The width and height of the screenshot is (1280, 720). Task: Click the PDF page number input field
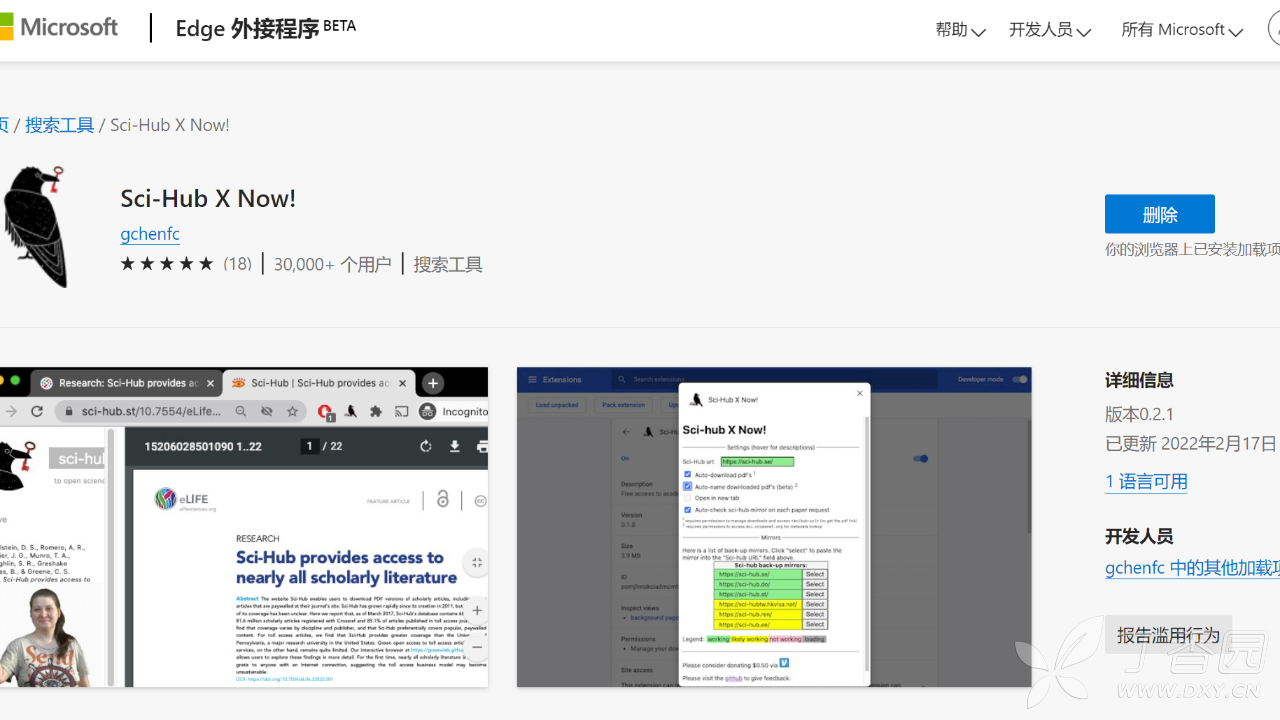[x=309, y=447]
